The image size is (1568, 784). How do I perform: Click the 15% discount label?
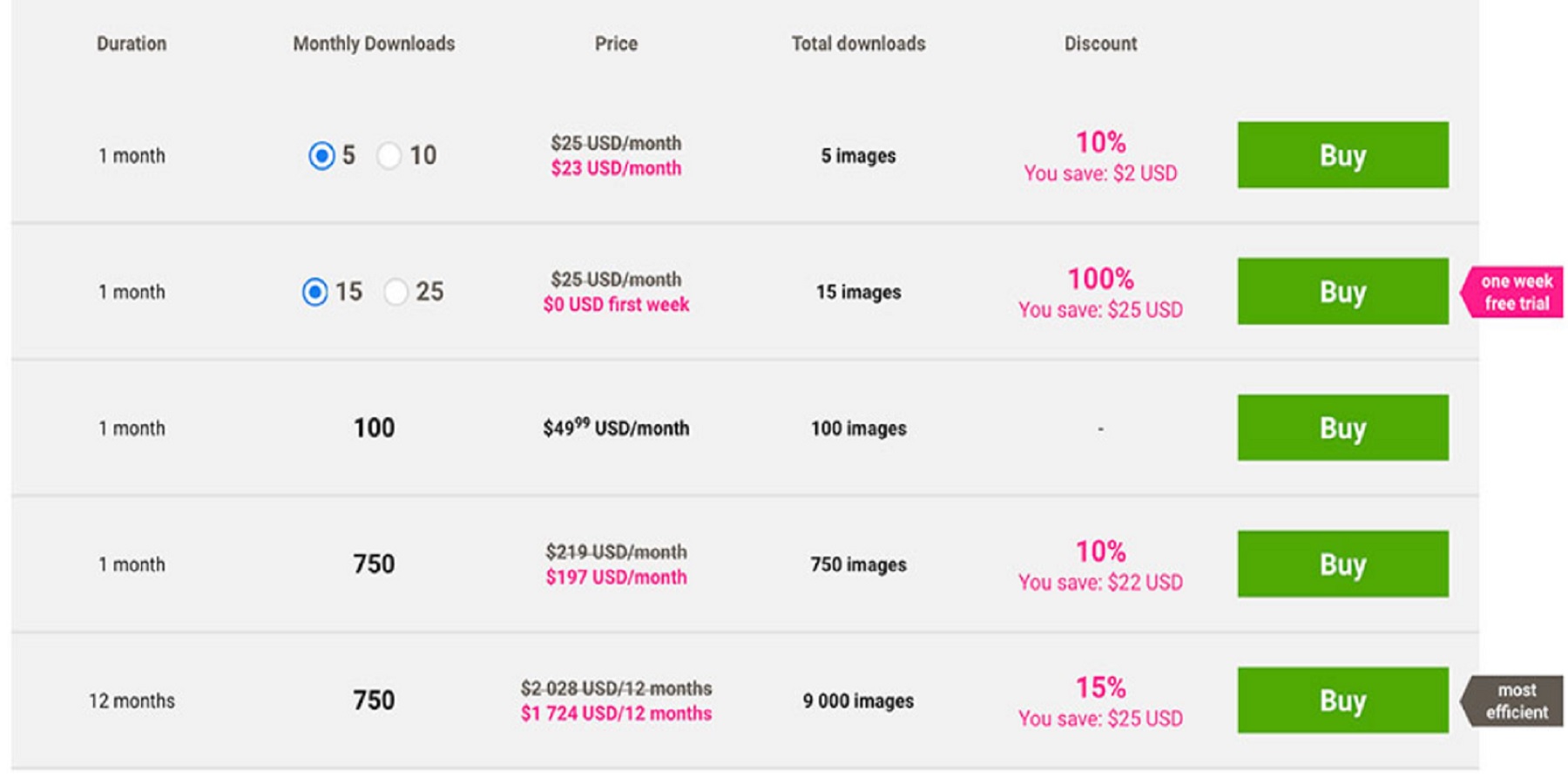(x=1100, y=687)
